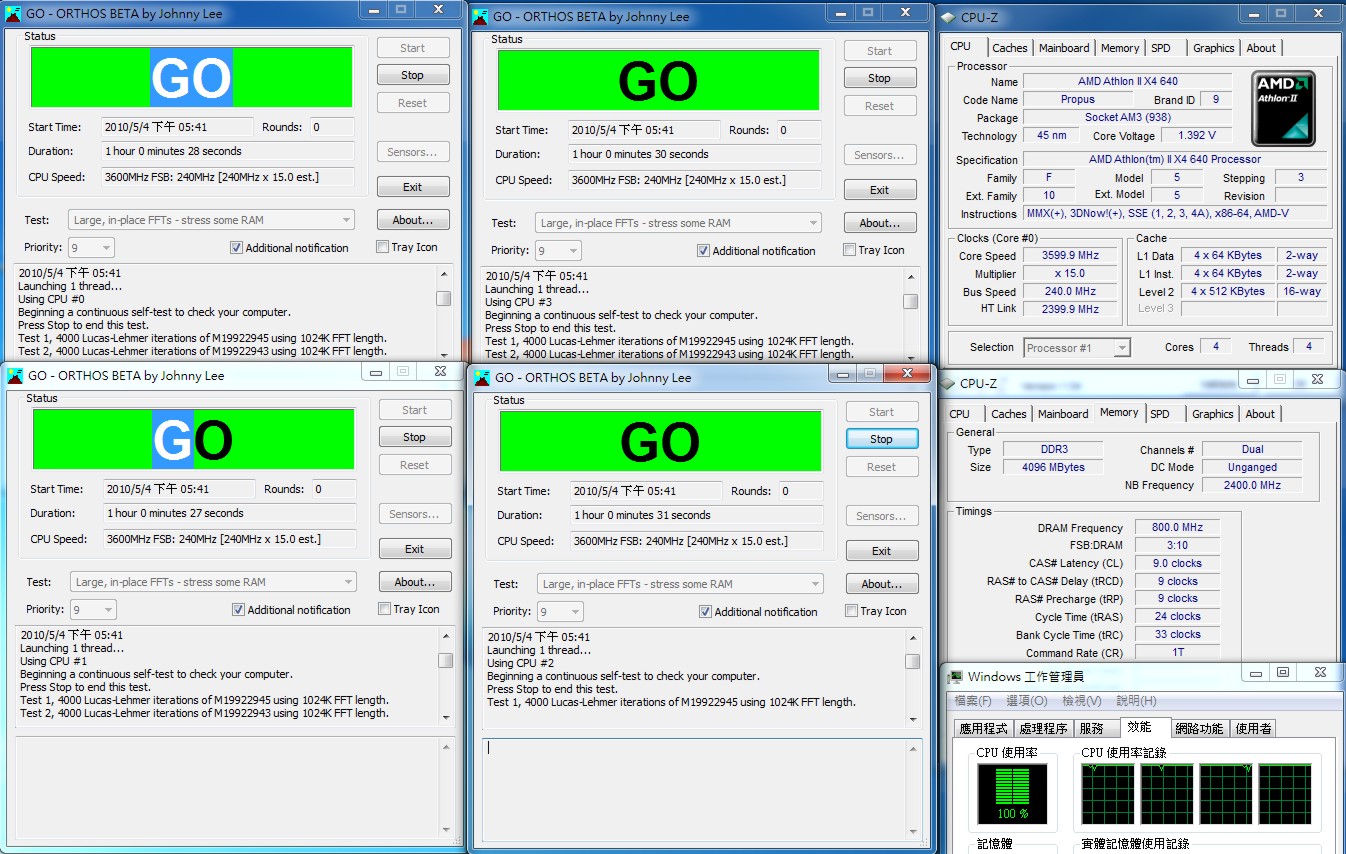This screenshot has width=1346, height=854.
Task: Enable Tray Icon in ORTHOS CPU #0 window
Action: [383, 247]
